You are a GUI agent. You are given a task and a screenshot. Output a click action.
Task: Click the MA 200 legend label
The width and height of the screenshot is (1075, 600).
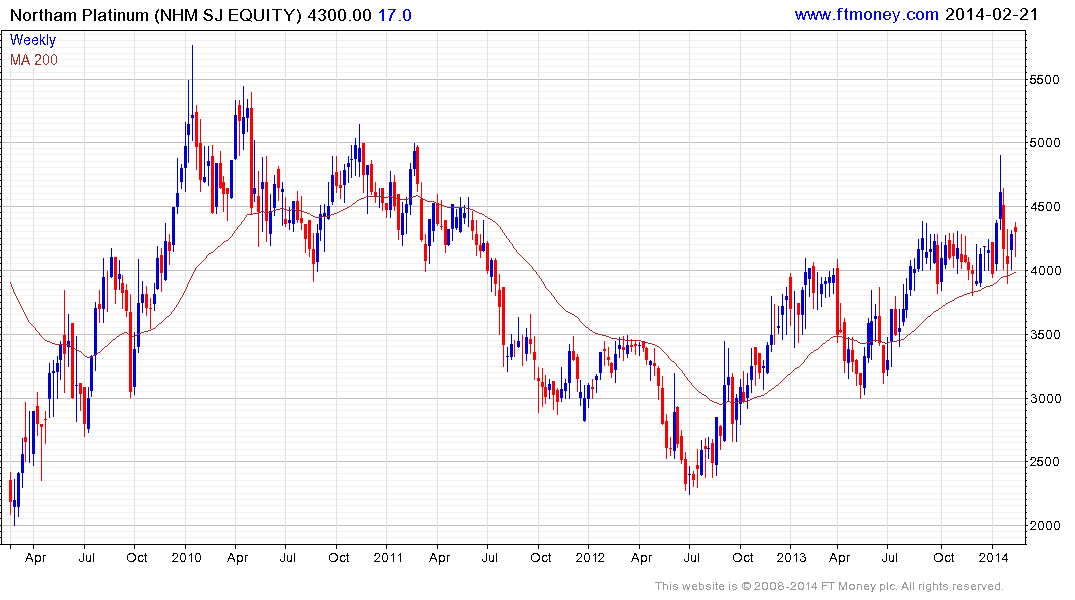(34, 60)
